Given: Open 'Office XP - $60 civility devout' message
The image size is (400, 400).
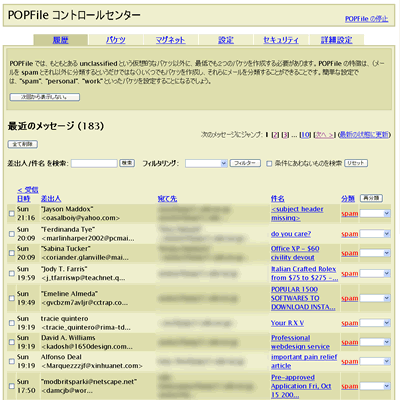Looking at the screenshot, I should 295,253.
